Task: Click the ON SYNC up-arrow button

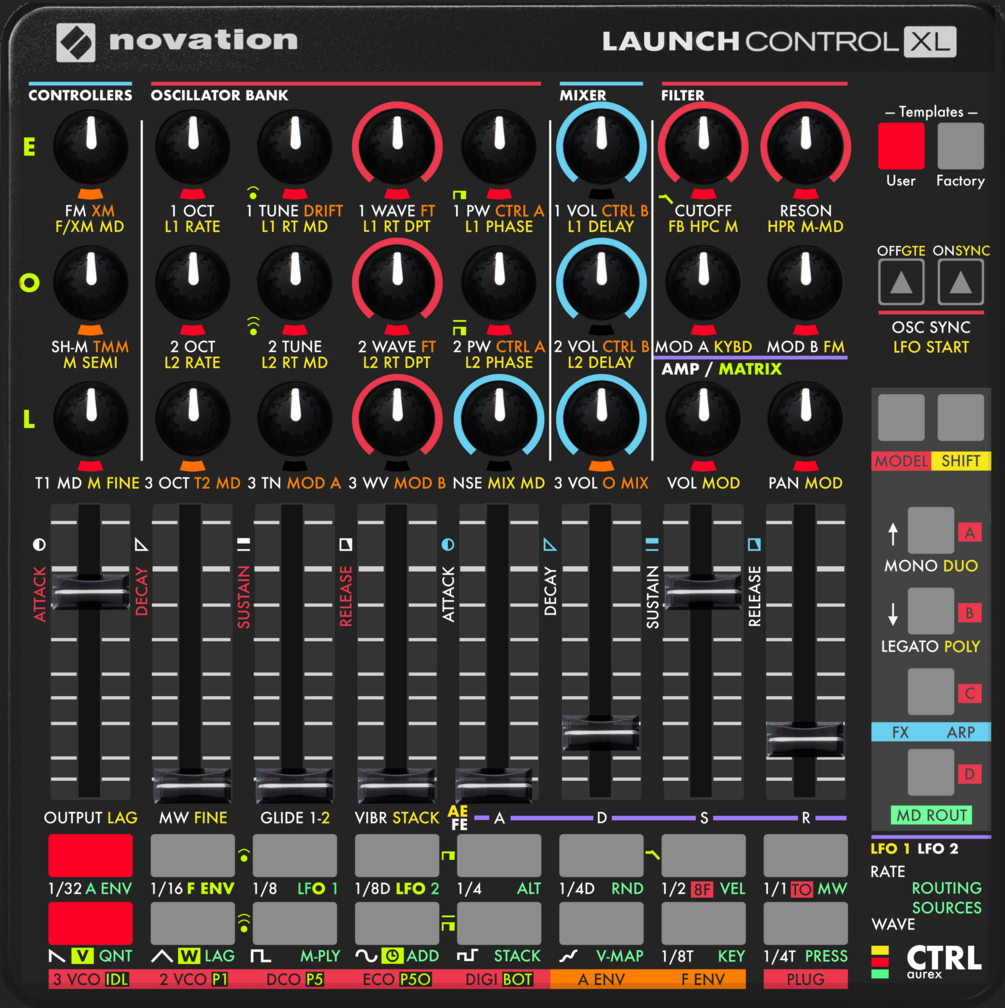Action: (x=961, y=282)
